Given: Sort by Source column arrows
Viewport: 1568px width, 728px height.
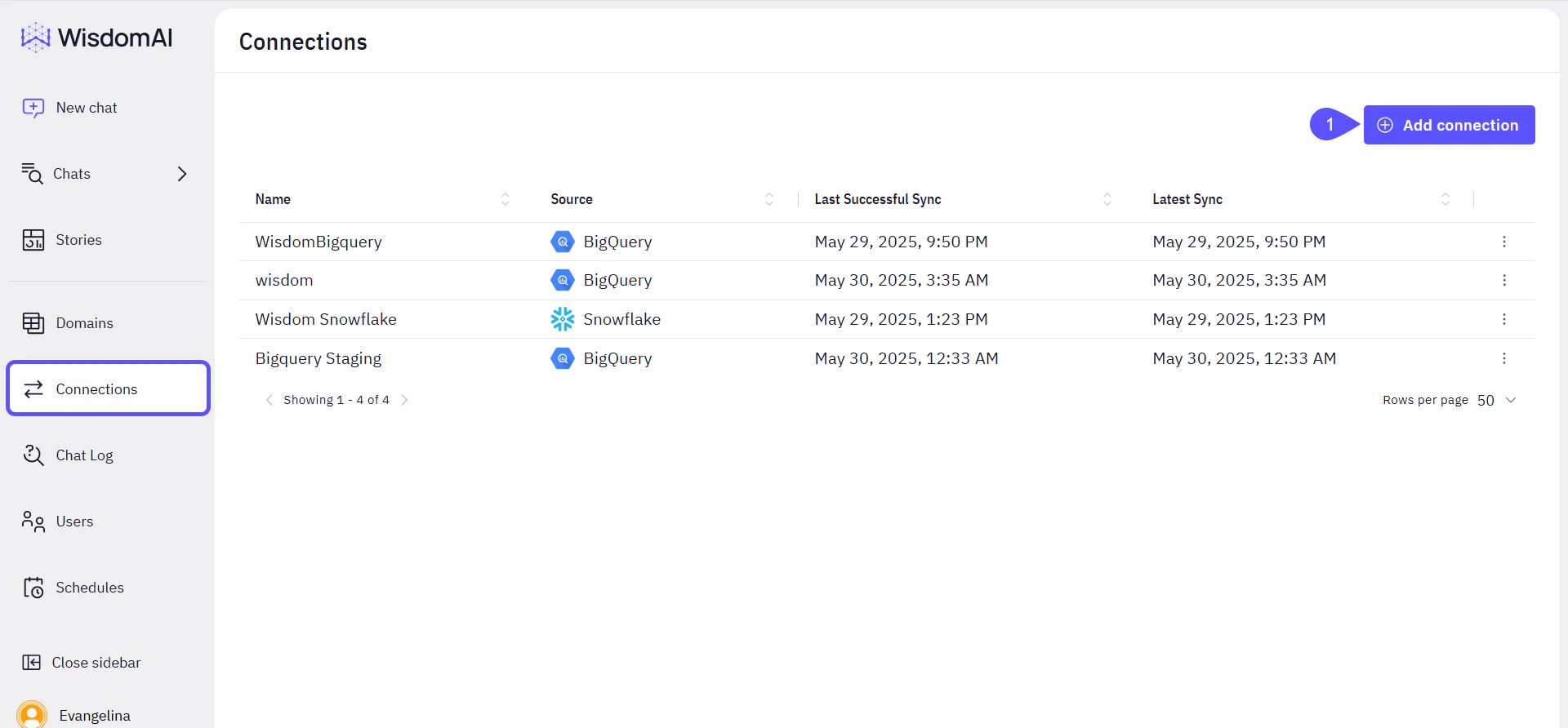Looking at the screenshot, I should (x=769, y=199).
